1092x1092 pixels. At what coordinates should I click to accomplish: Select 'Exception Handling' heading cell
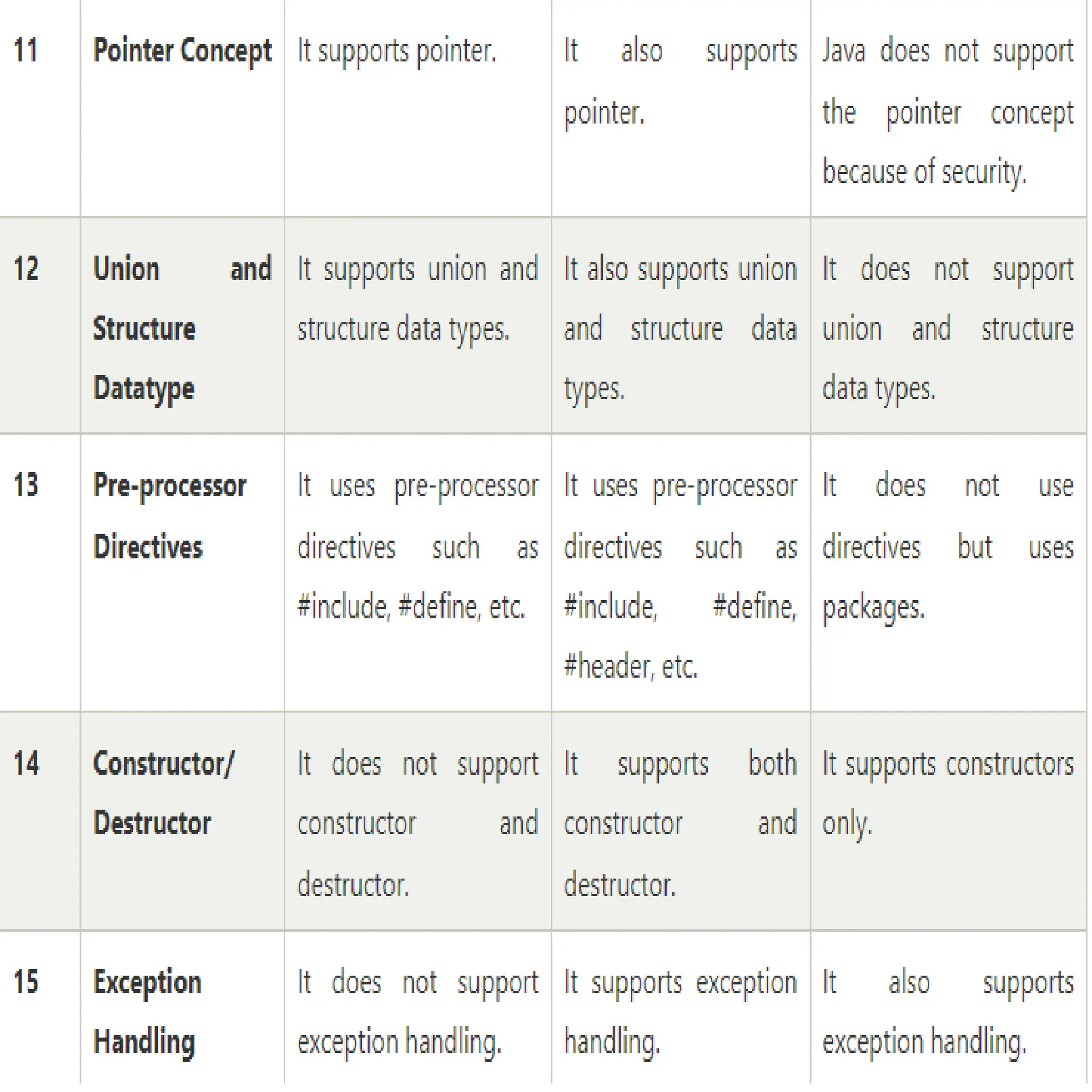(182, 1011)
